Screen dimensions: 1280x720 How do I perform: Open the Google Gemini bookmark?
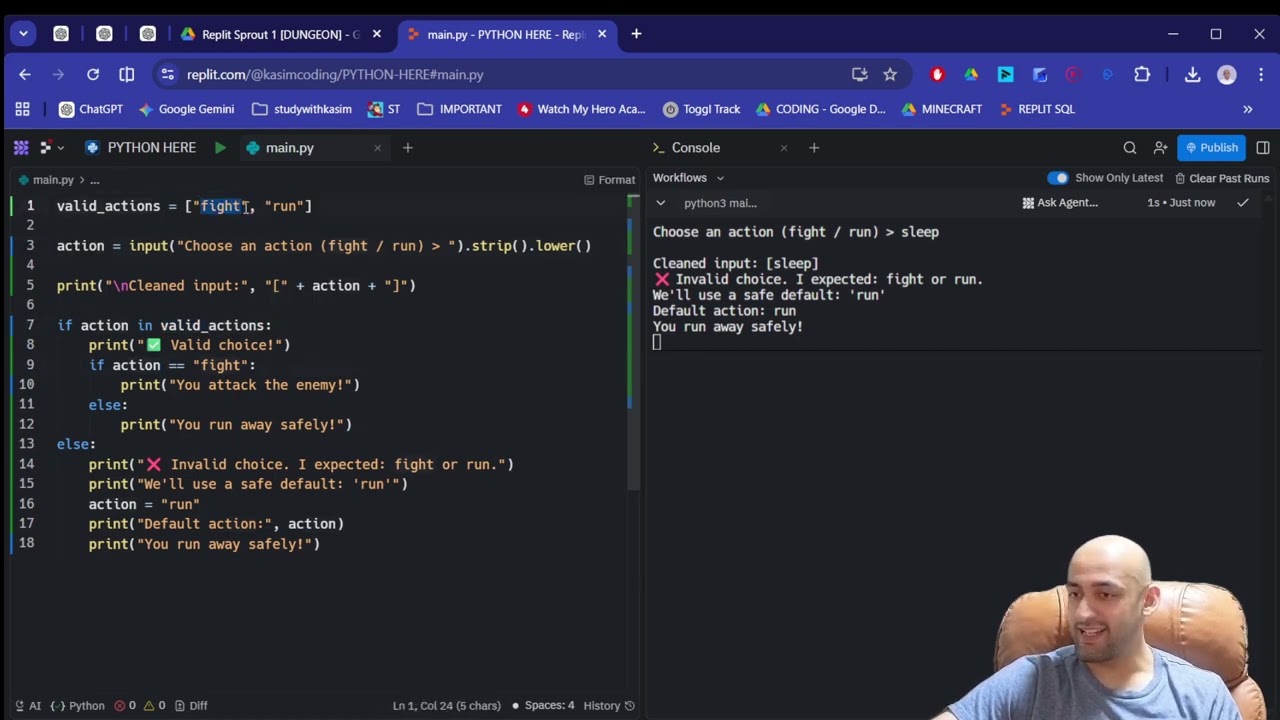tap(187, 109)
